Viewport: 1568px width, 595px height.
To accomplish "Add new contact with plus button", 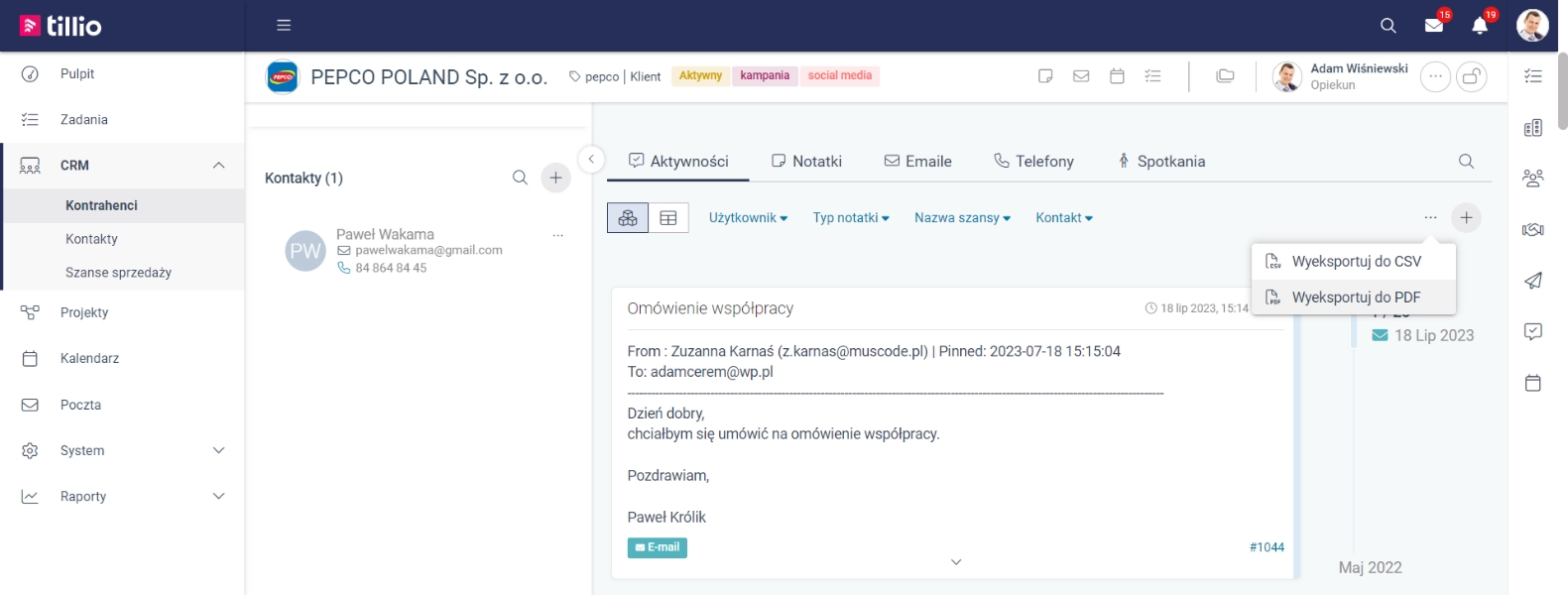I will pyautogui.click(x=555, y=178).
